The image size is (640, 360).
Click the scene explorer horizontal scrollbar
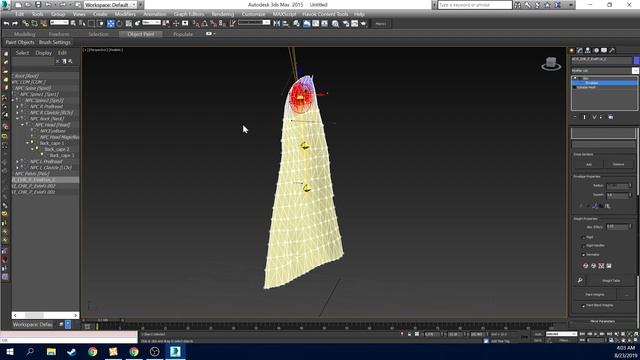tap(45, 316)
